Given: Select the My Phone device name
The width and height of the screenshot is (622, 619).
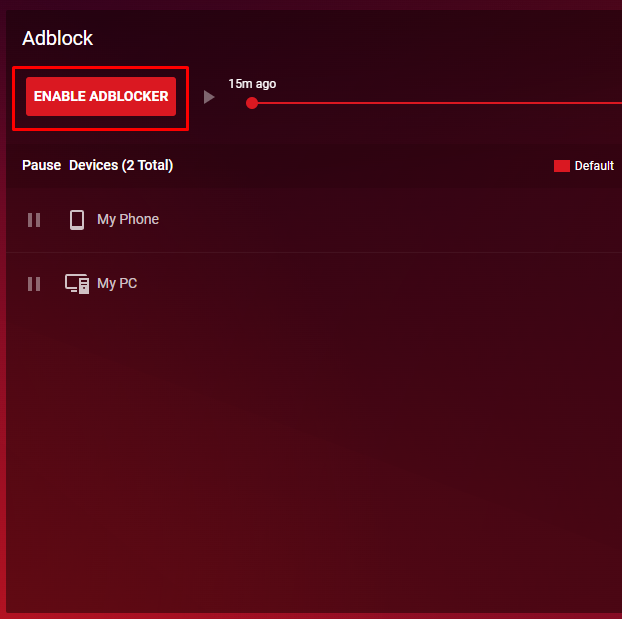Looking at the screenshot, I should tap(128, 219).
